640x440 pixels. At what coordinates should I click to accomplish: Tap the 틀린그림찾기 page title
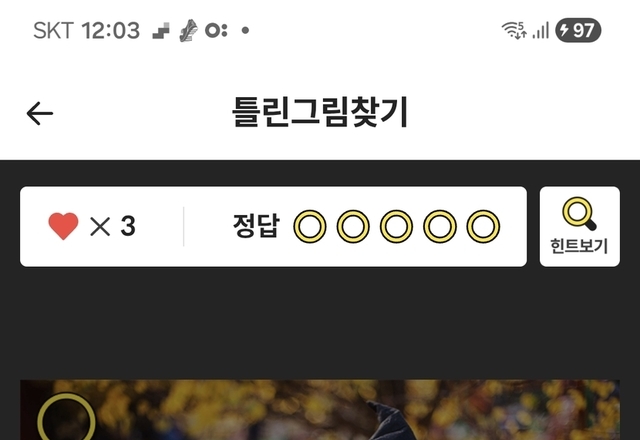tap(320, 111)
